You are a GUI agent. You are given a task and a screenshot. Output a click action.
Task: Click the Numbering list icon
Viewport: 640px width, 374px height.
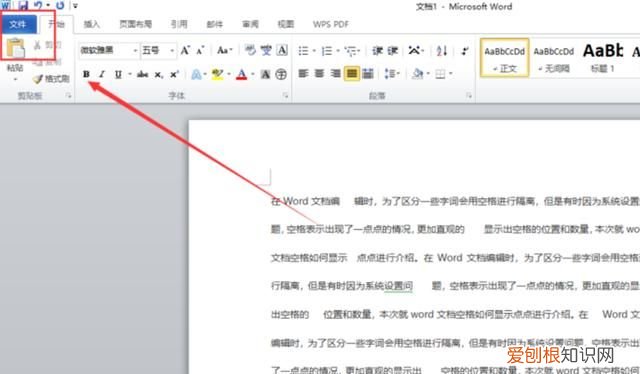327,51
